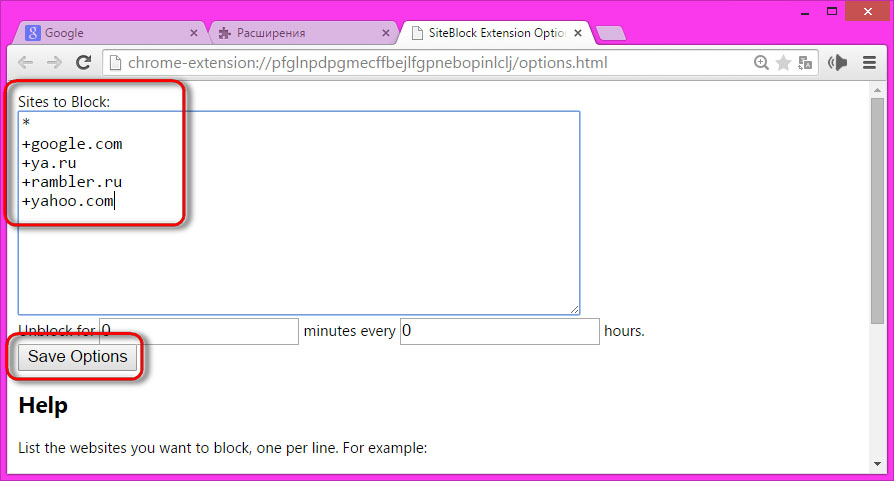Go forward using the browser forward arrow
This screenshot has width=894, height=481.
tap(54, 63)
